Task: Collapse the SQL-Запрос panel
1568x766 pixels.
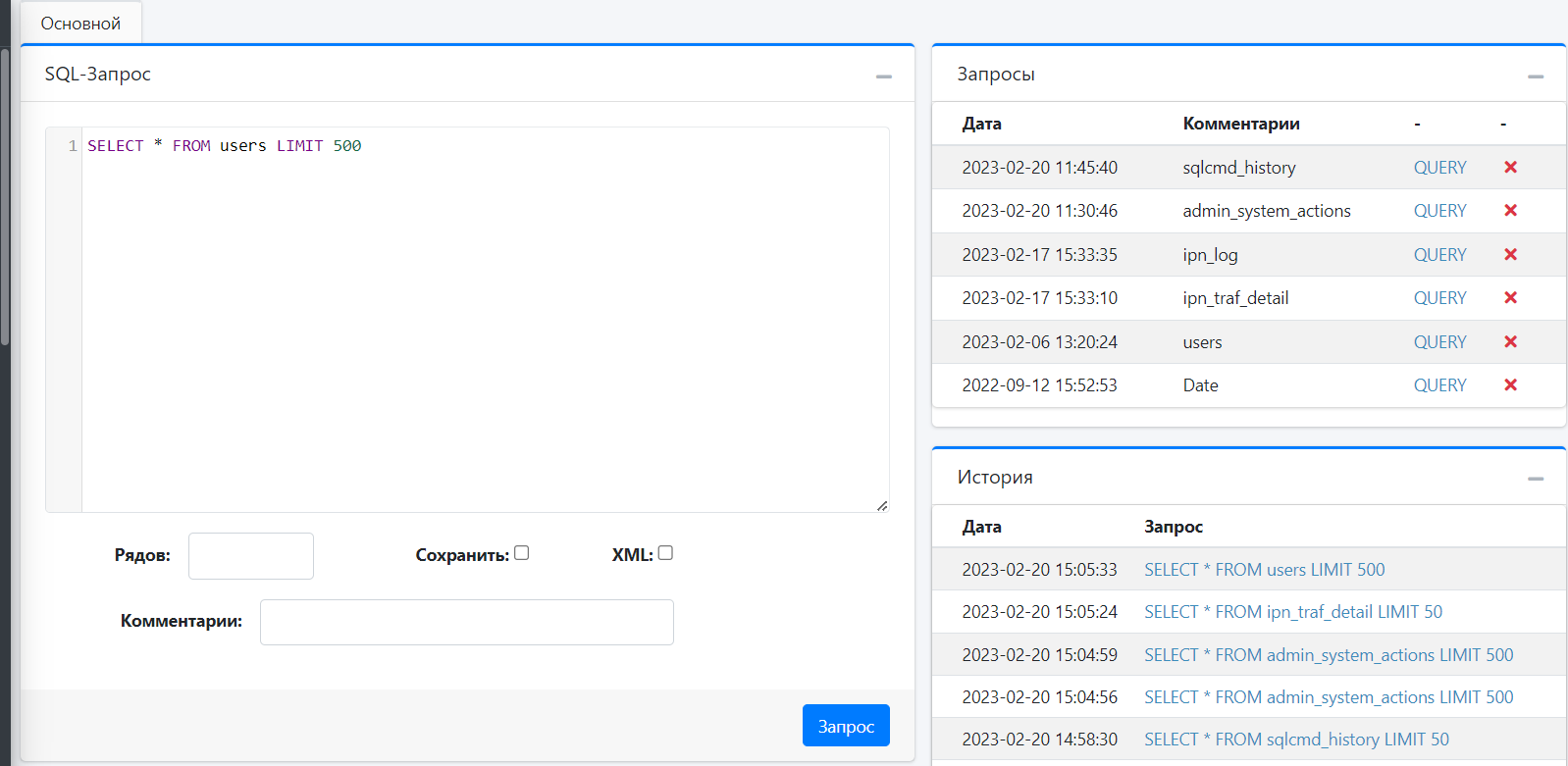Action: (x=884, y=77)
